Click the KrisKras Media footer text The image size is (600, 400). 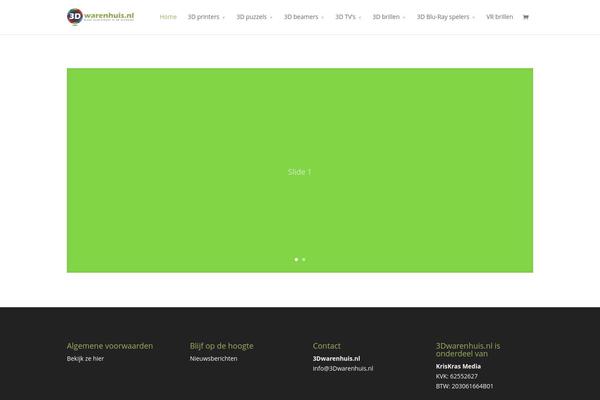458,366
